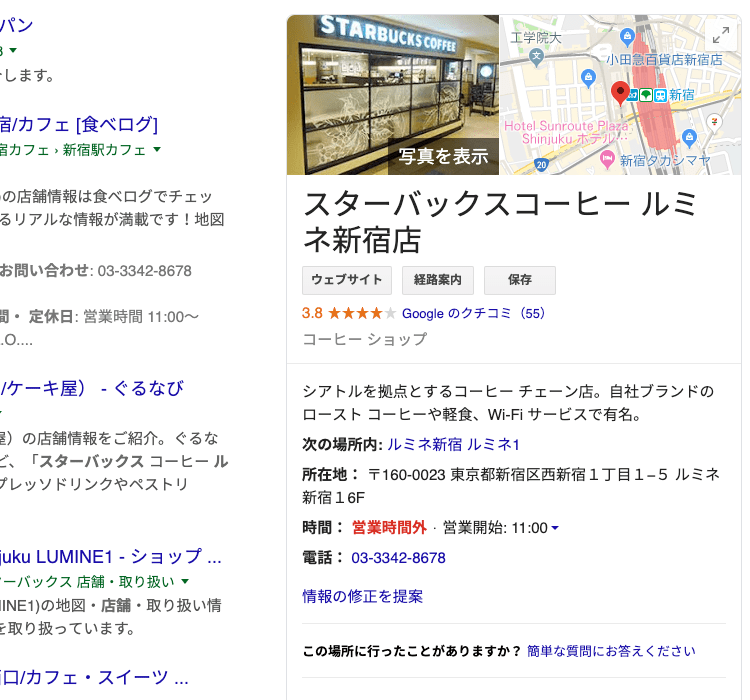Open ルミネ新宿 ルミネ1 location link

(453, 444)
